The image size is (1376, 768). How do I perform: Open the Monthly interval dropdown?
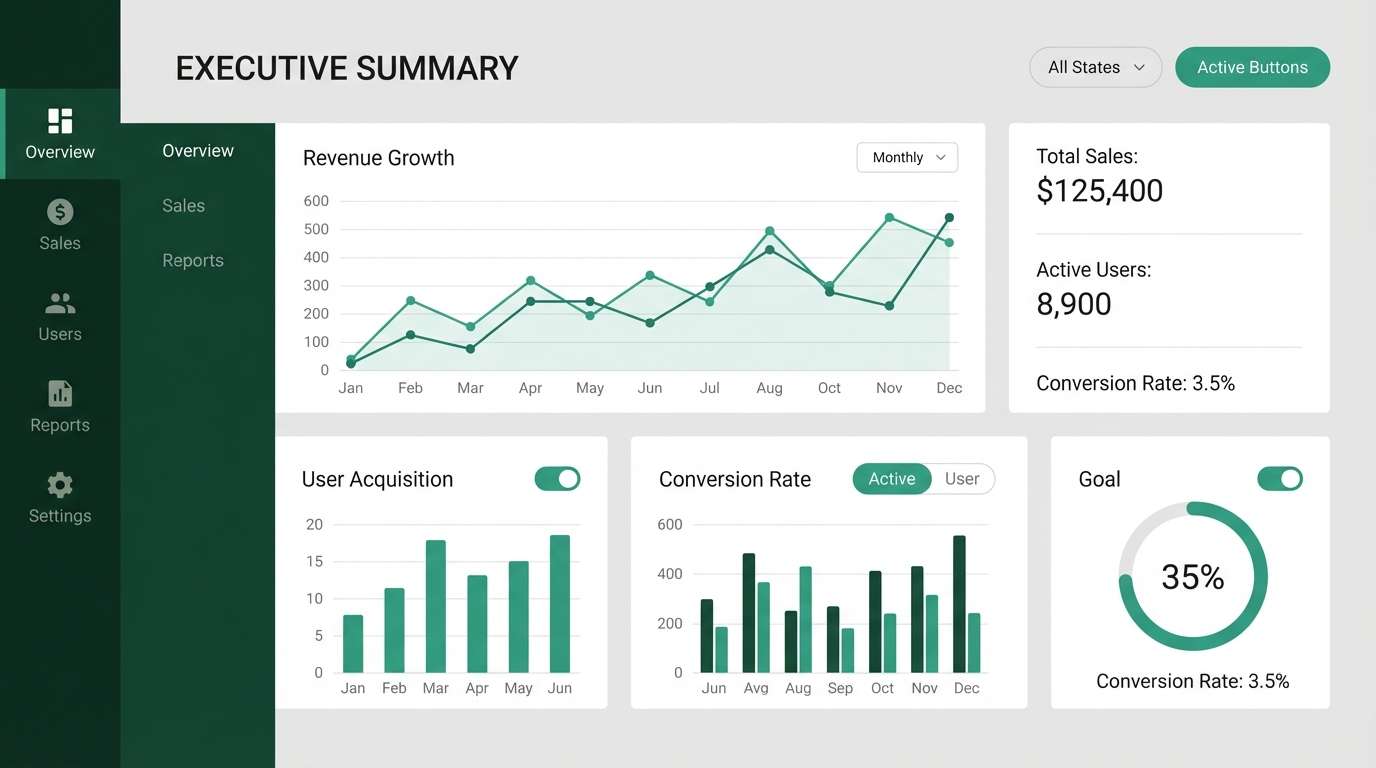pyautogui.click(x=906, y=157)
